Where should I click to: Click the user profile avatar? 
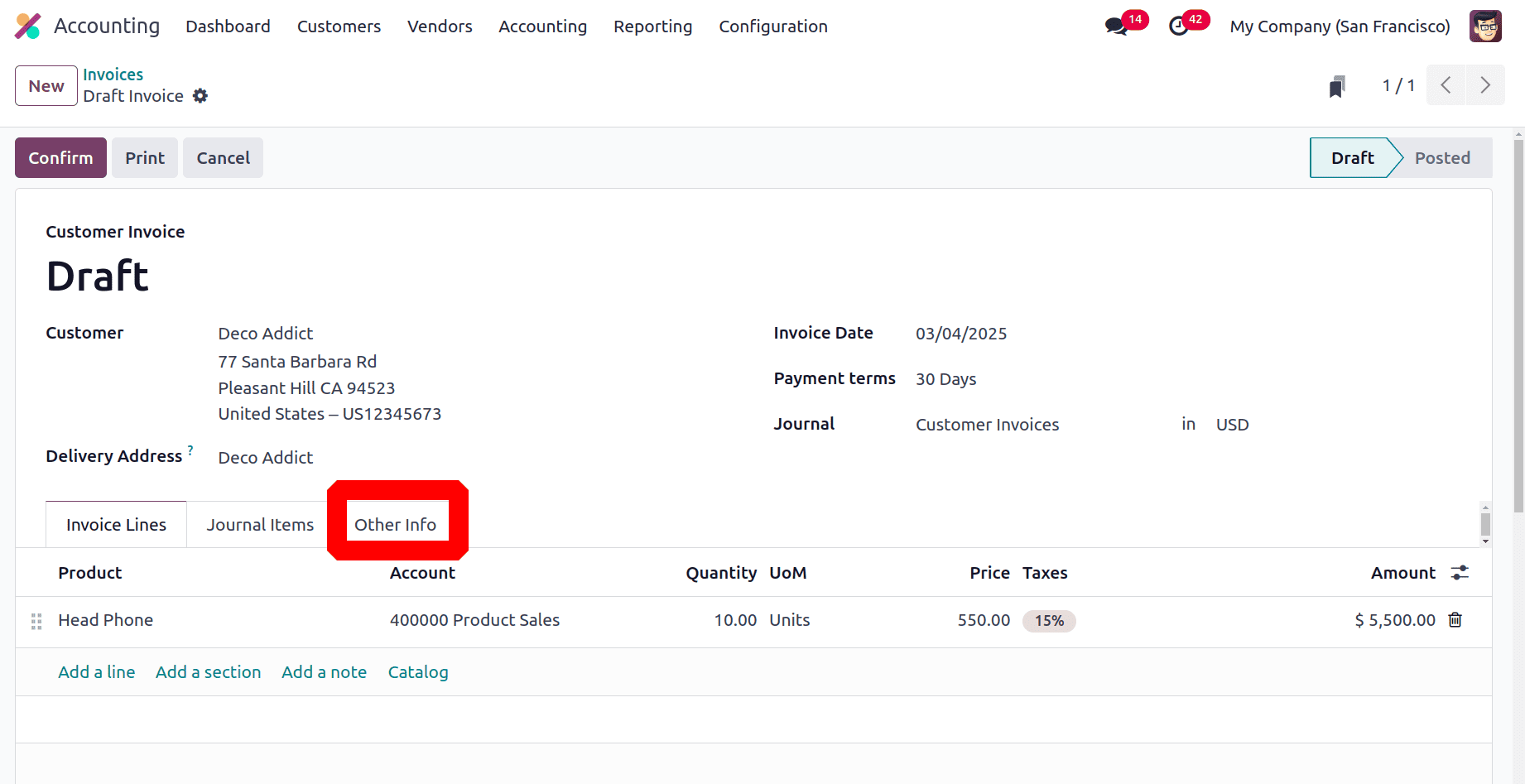click(1484, 26)
